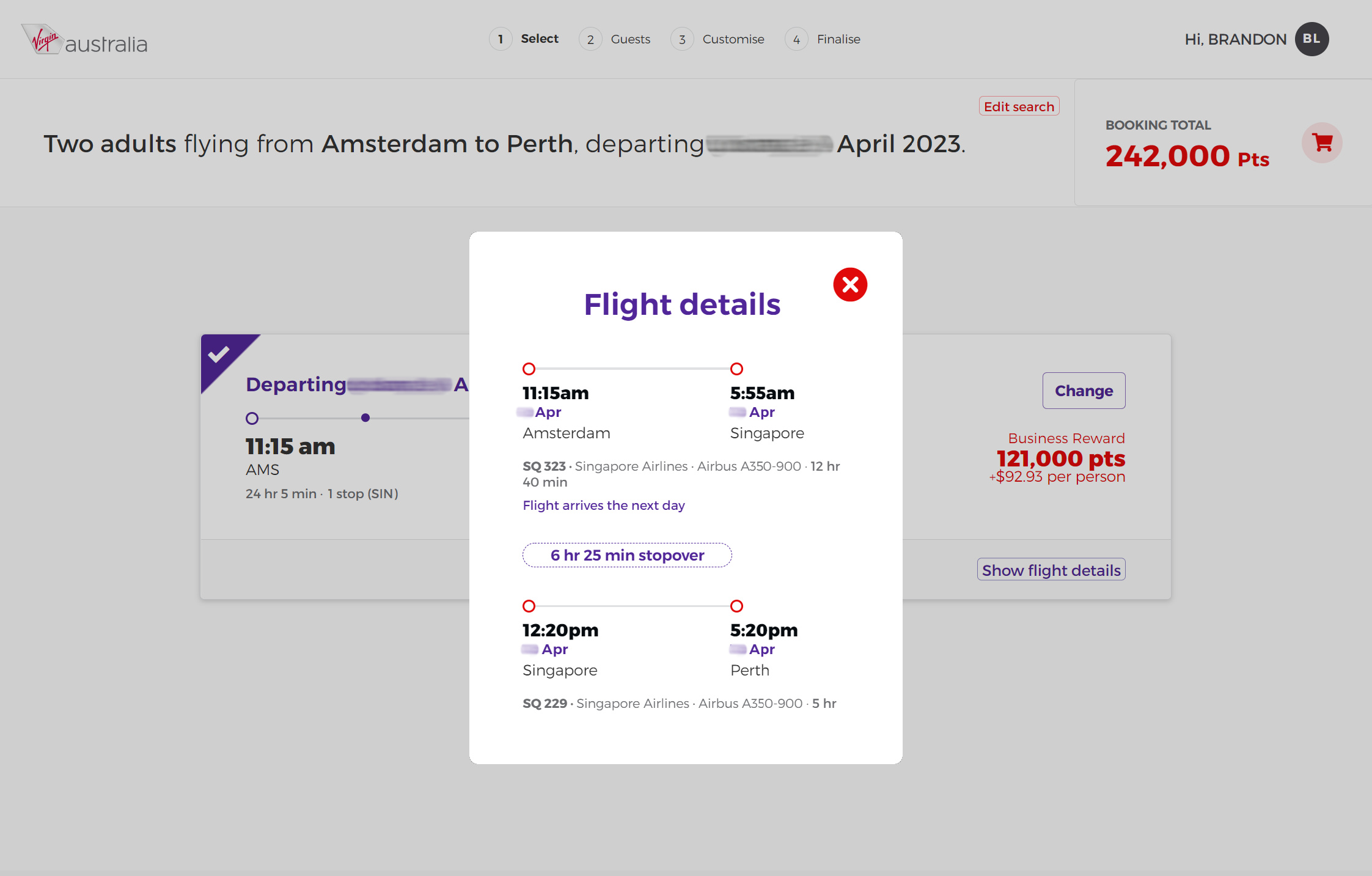Click the BOOKING TOTAL label
1372x876 pixels.
tap(1158, 125)
